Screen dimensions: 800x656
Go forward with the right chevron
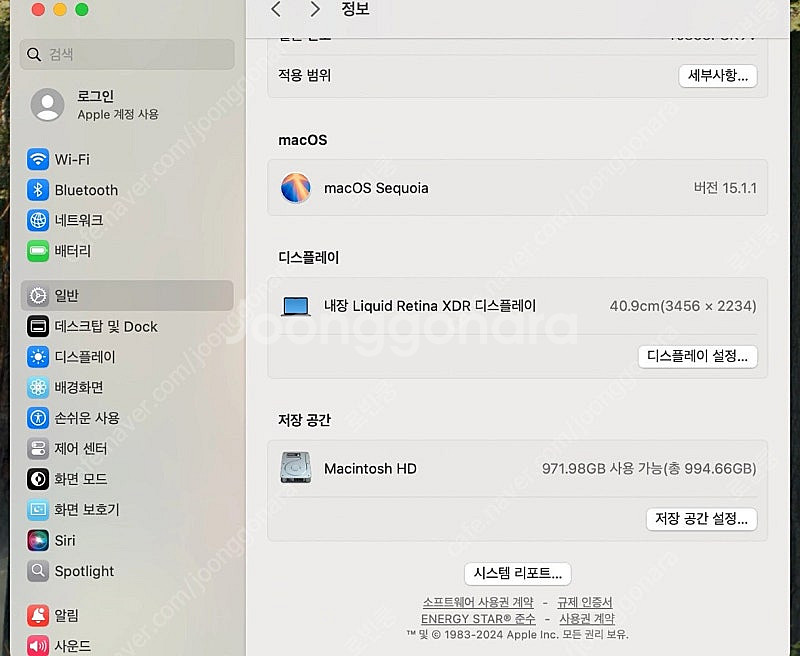pos(315,9)
